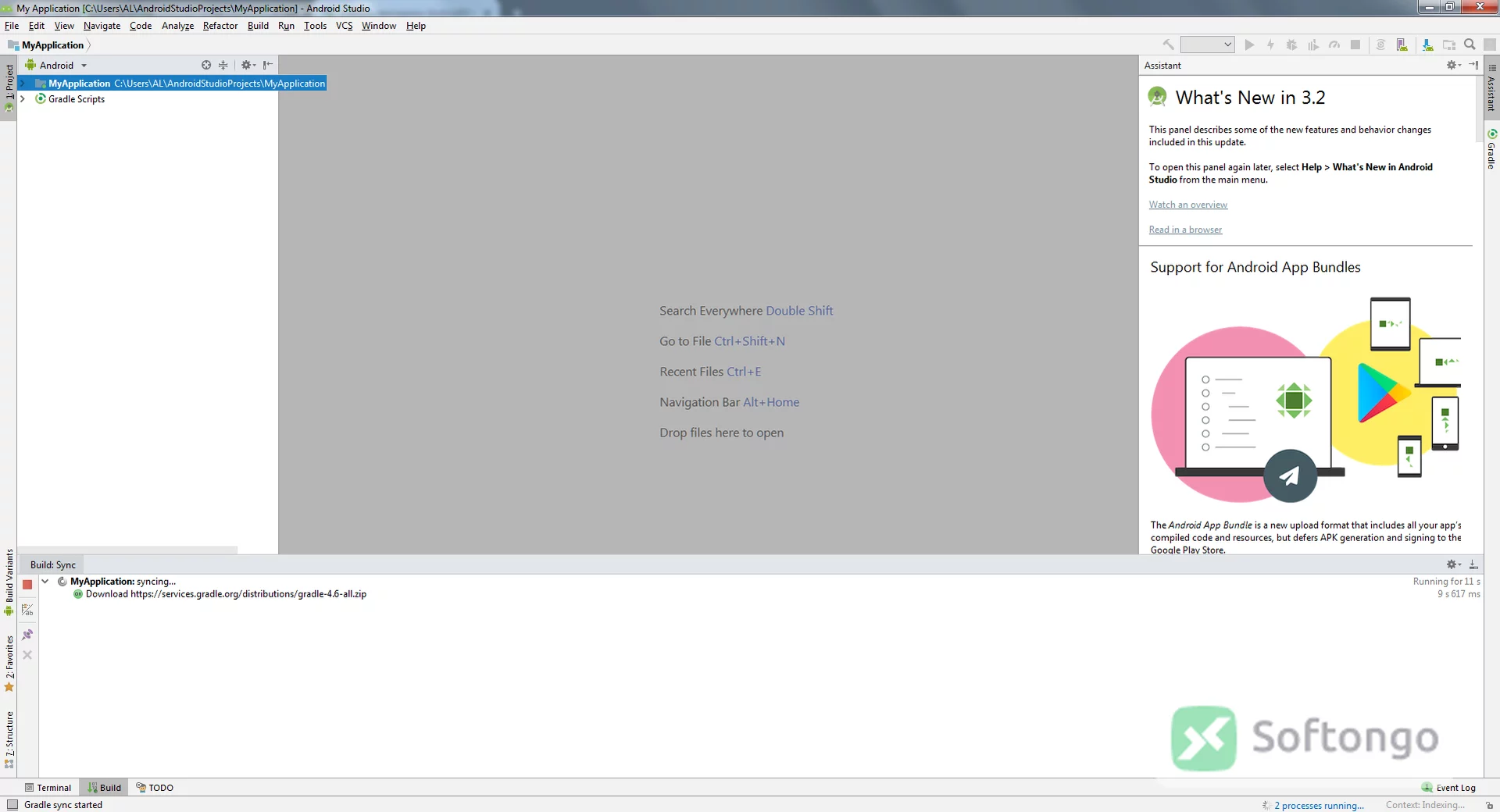Stop the Gradle sync with the red stop icon
The image size is (1500, 812).
pos(27,584)
